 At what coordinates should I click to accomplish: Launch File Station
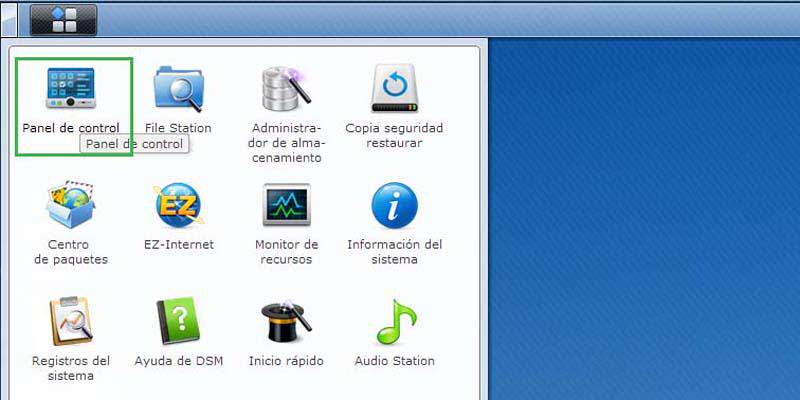[x=179, y=88]
